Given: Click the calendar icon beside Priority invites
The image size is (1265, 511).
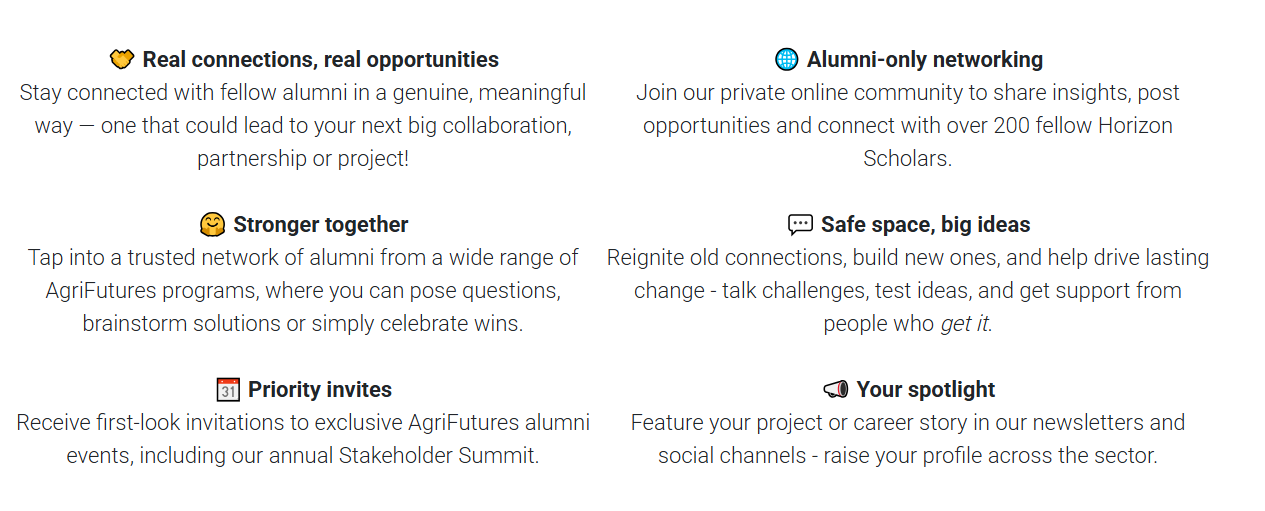Looking at the screenshot, I should click(228, 390).
